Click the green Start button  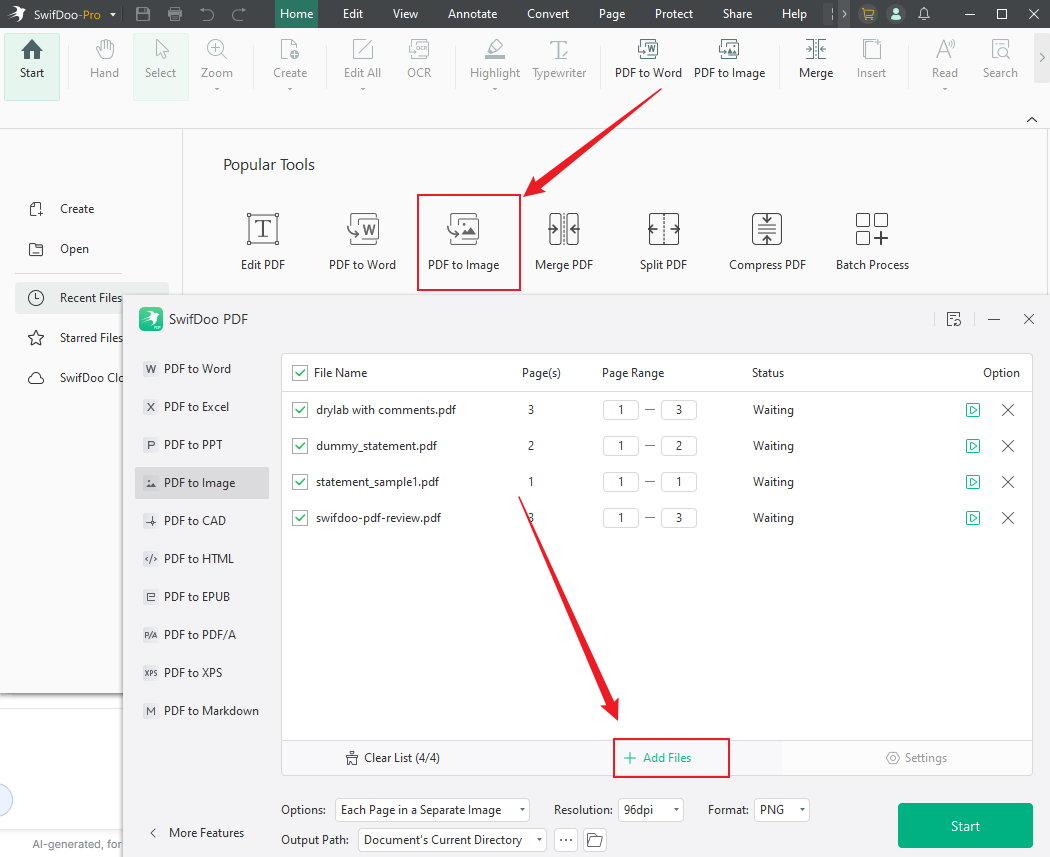(964, 826)
